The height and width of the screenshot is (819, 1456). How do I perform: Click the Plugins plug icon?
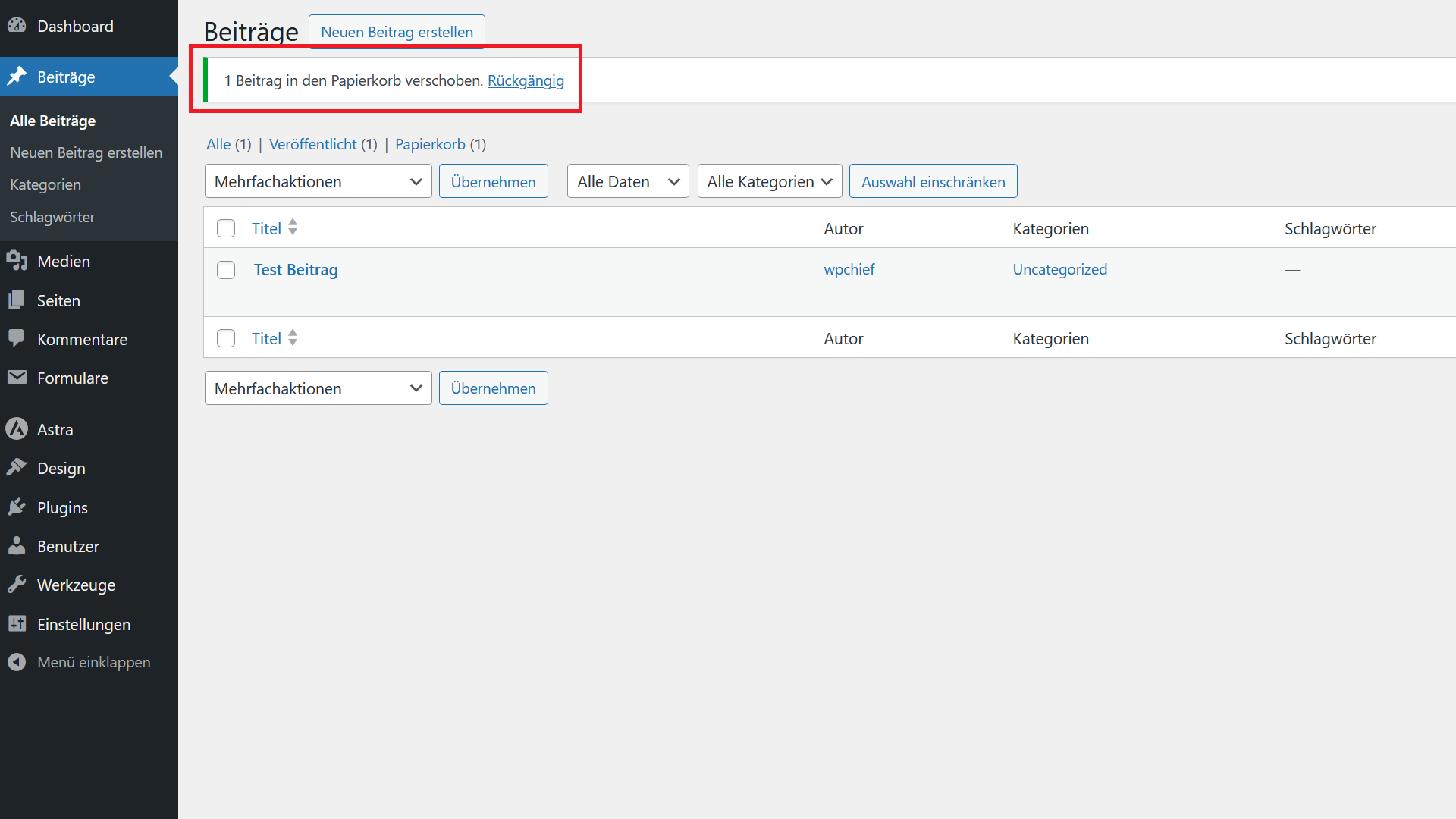point(17,507)
